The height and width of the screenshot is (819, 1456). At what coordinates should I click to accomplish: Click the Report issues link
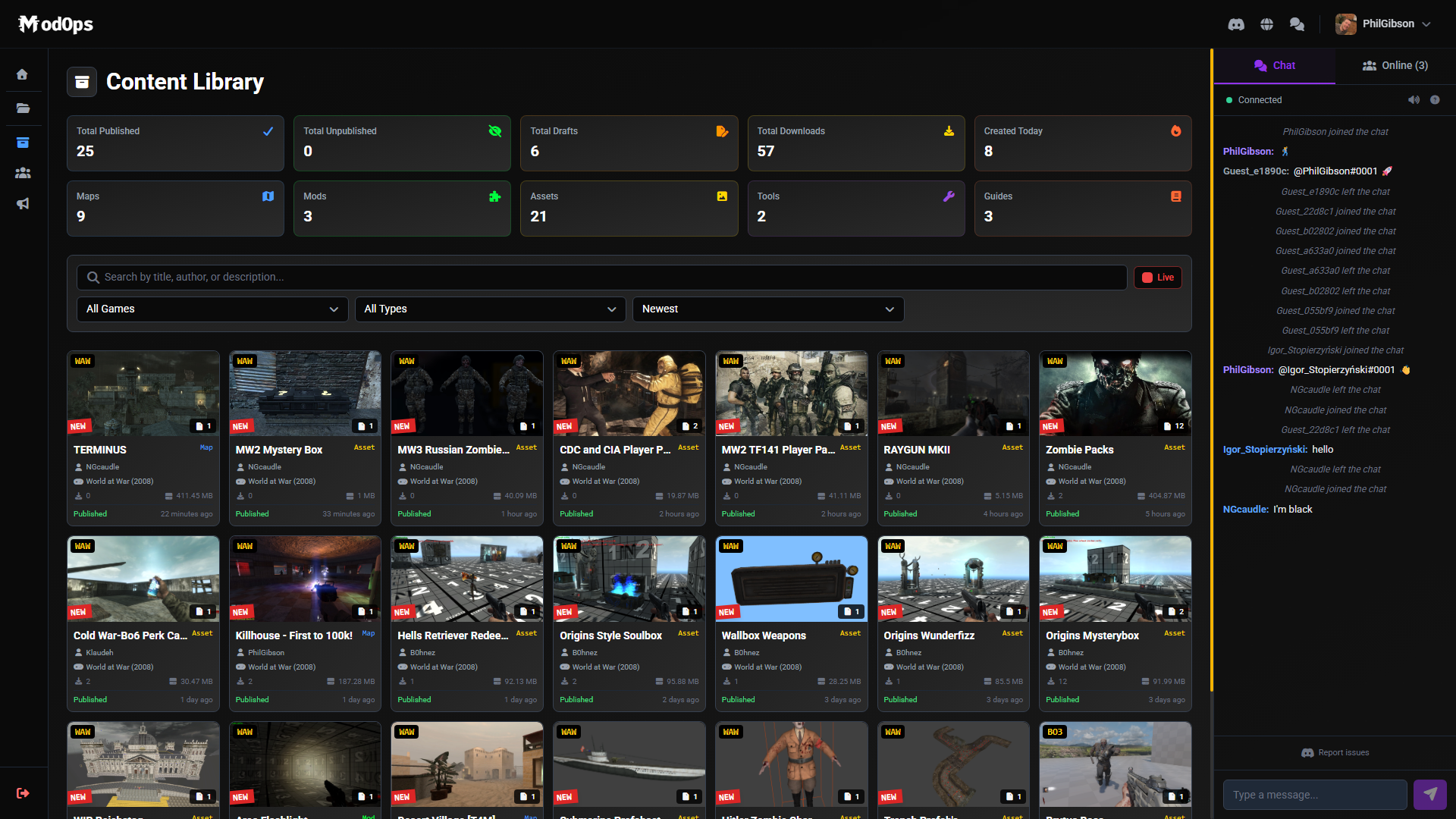point(1335,752)
